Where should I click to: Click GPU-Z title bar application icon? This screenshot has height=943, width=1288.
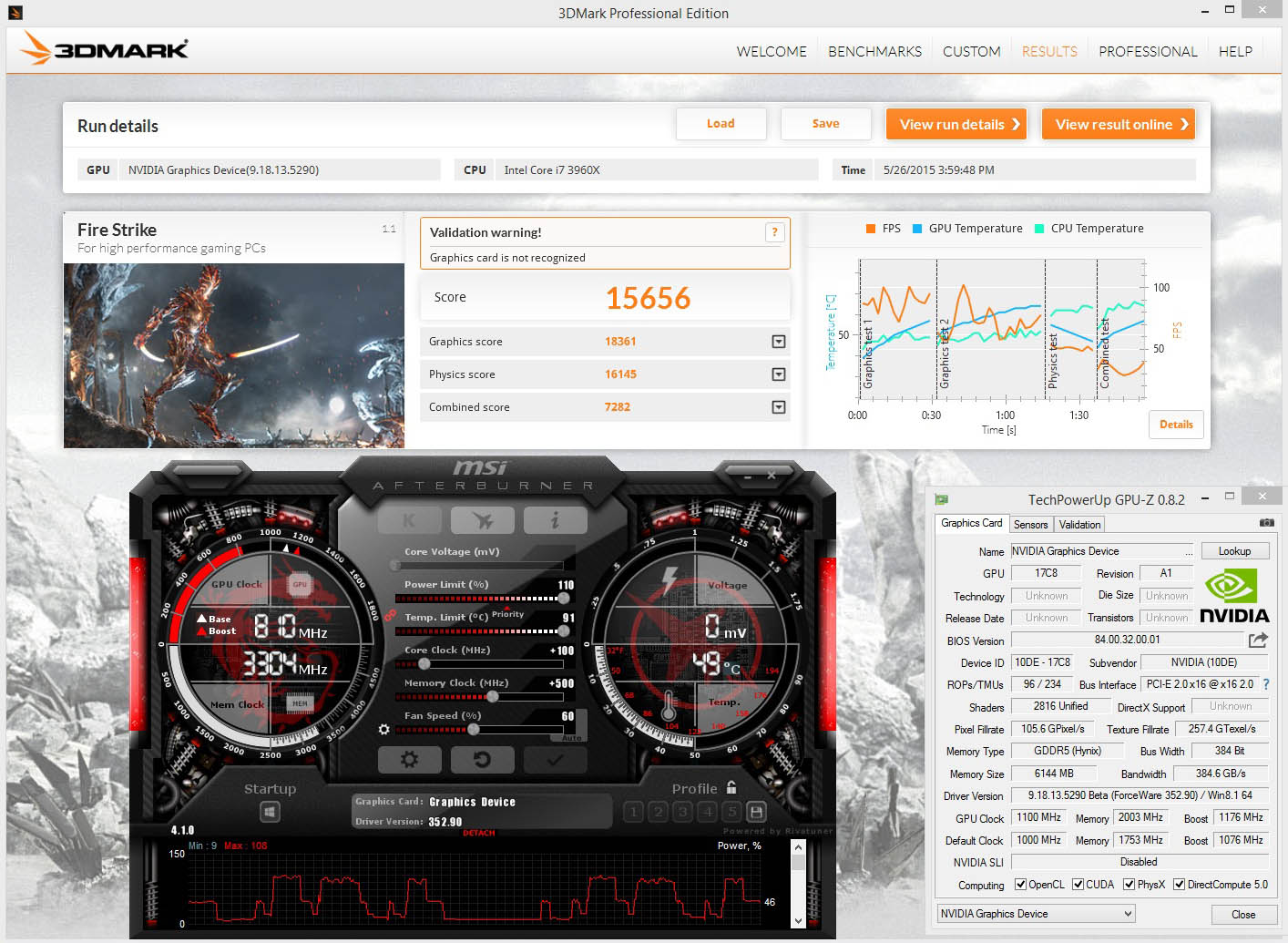[x=942, y=499]
